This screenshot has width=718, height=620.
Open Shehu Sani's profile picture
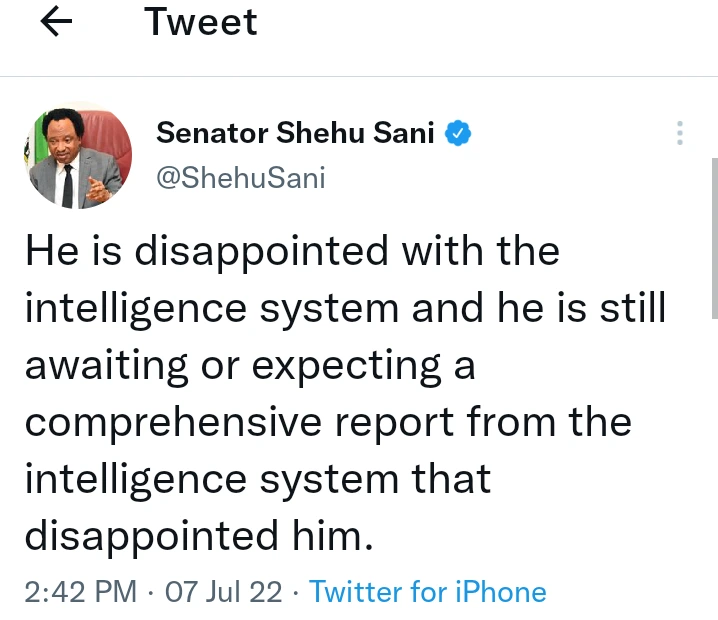[77, 157]
